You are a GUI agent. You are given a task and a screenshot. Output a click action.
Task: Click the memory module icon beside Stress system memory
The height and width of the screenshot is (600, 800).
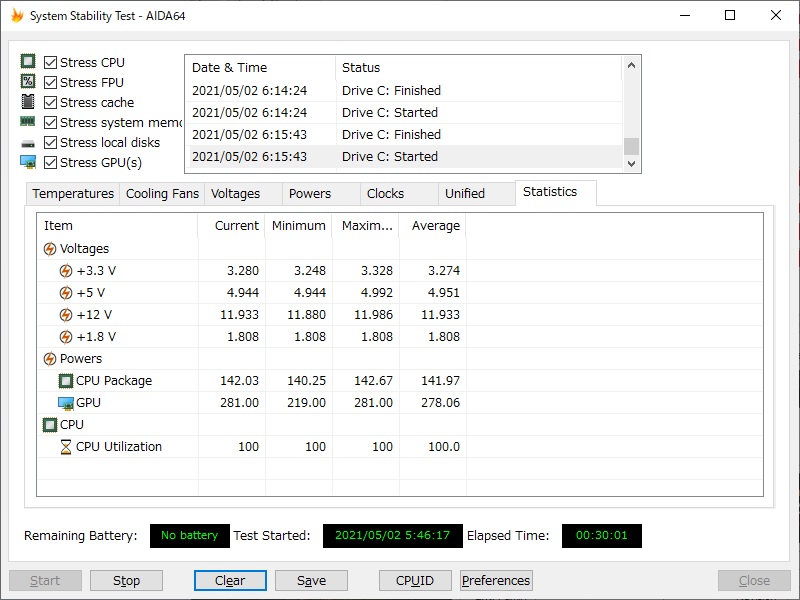28,122
